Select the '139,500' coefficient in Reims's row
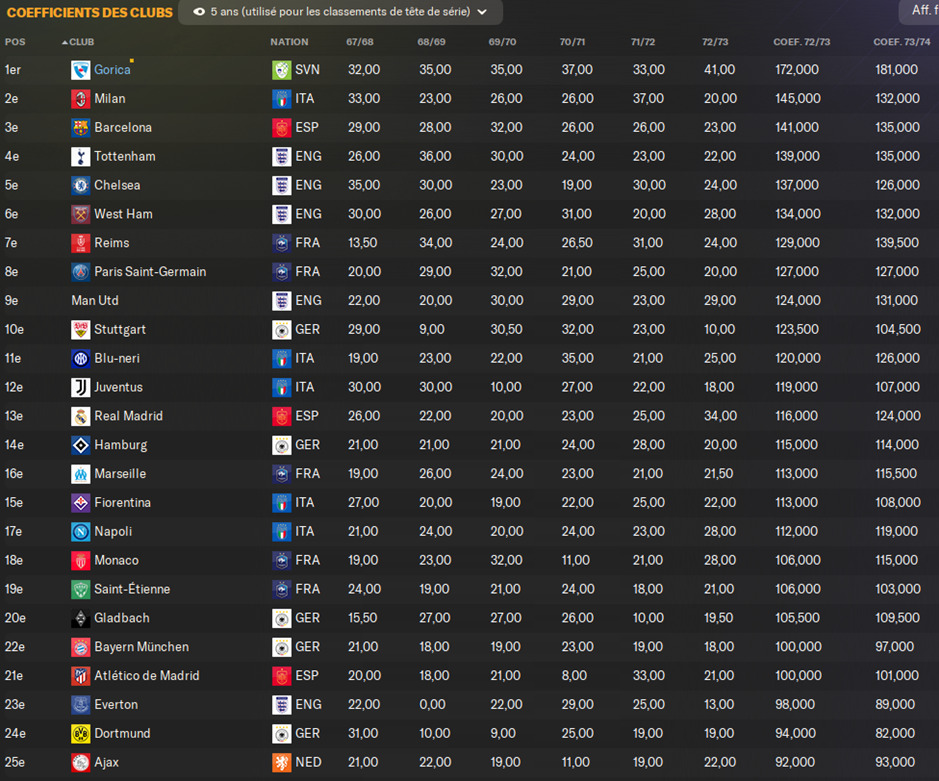The image size is (939, 781). coord(897,243)
